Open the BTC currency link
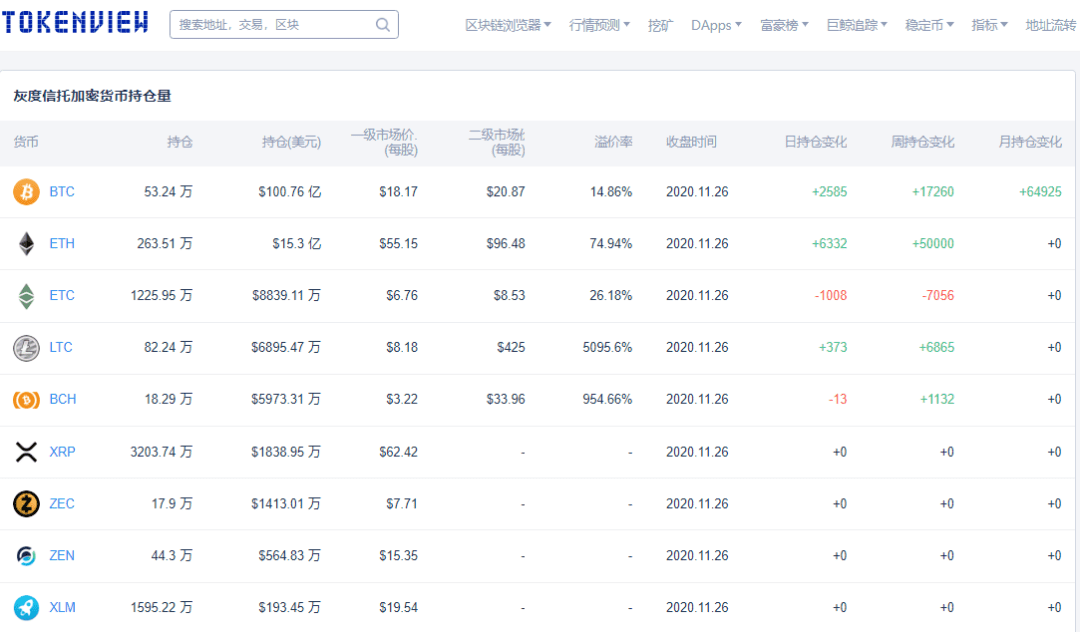Screen dimensions: 1080x632 pyautogui.click(x=62, y=192)
